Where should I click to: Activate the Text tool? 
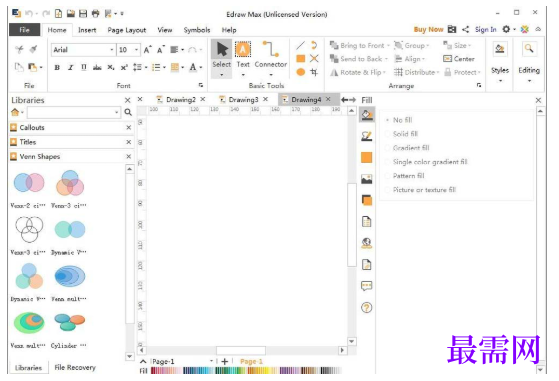[243, 58]
